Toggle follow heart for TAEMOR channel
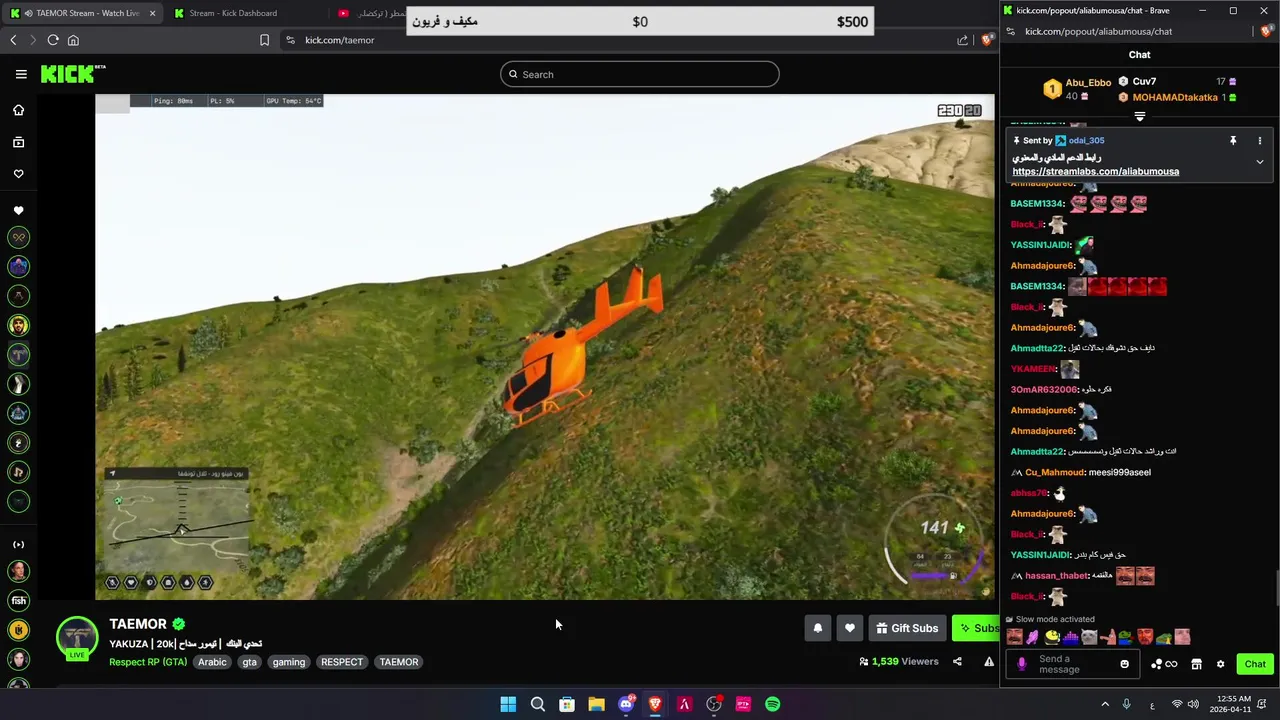1280x720 pixels. (x=849, y=628)
